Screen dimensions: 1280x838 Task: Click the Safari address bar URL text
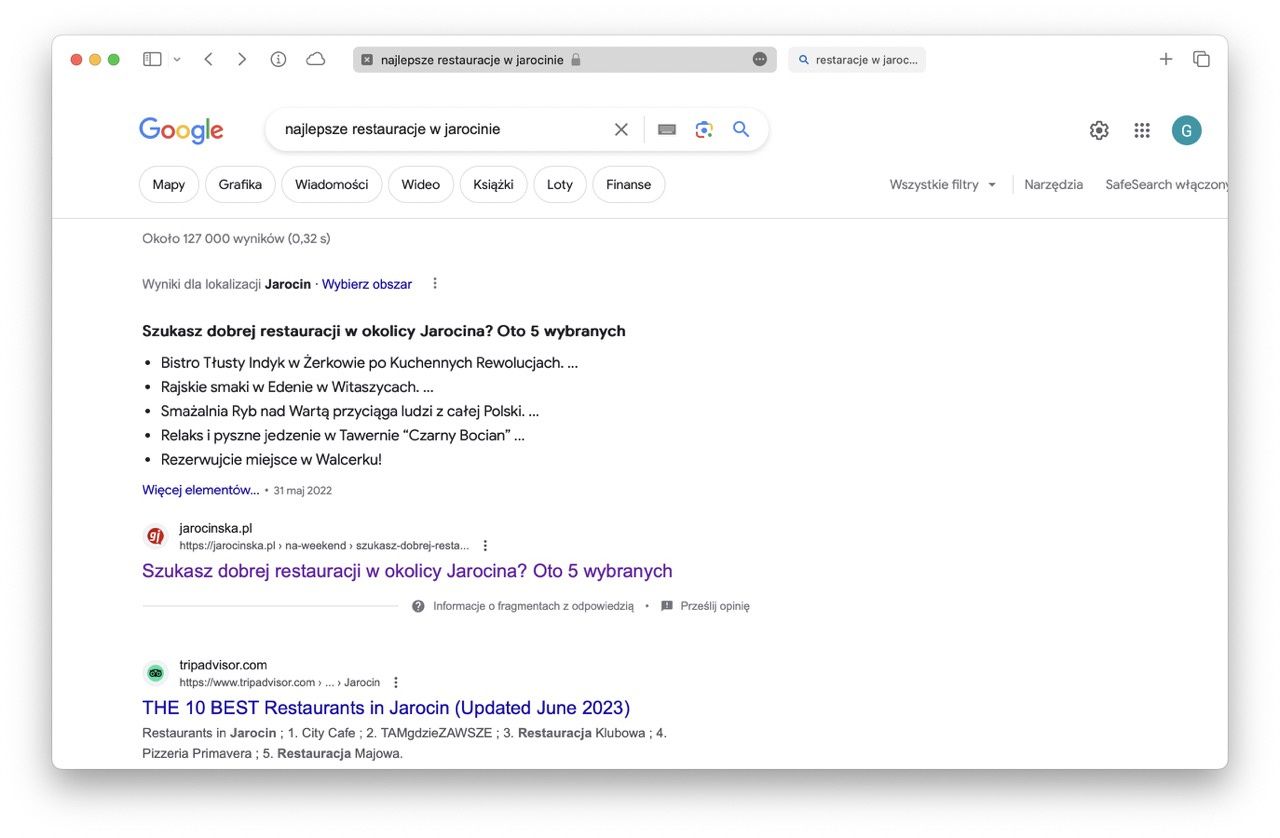(x=472, y=60)
